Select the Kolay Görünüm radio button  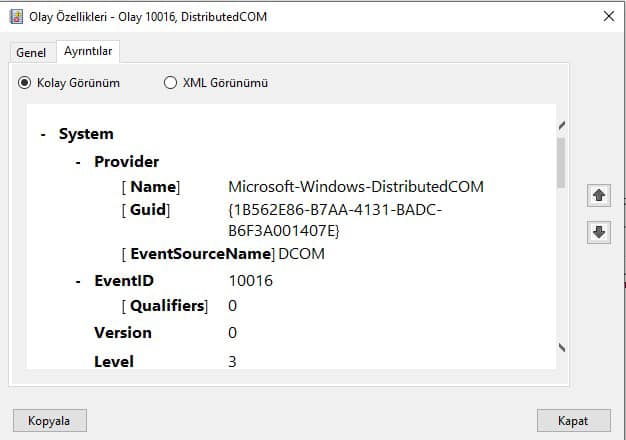pos(24,83)
